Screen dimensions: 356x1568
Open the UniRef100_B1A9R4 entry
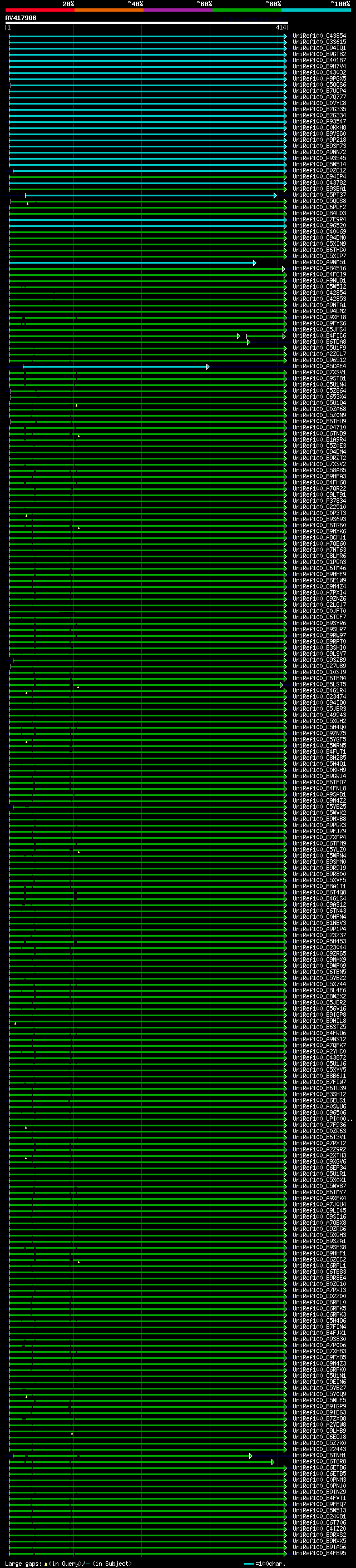point(319,440)
